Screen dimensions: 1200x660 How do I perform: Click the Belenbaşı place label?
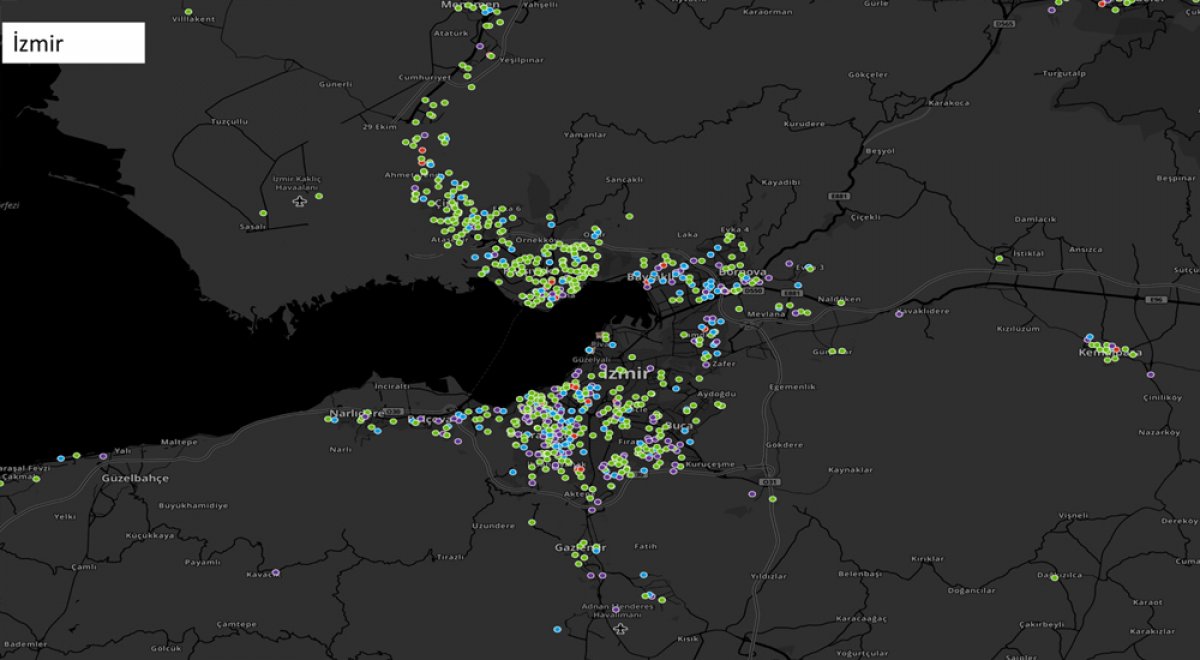tap(860, 574)
